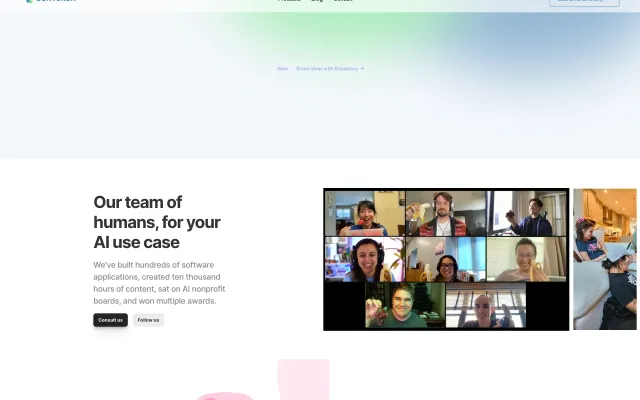The image size is (640, 400).
Task: Click the "Our team of humans" heading
Action: (157, 222)
